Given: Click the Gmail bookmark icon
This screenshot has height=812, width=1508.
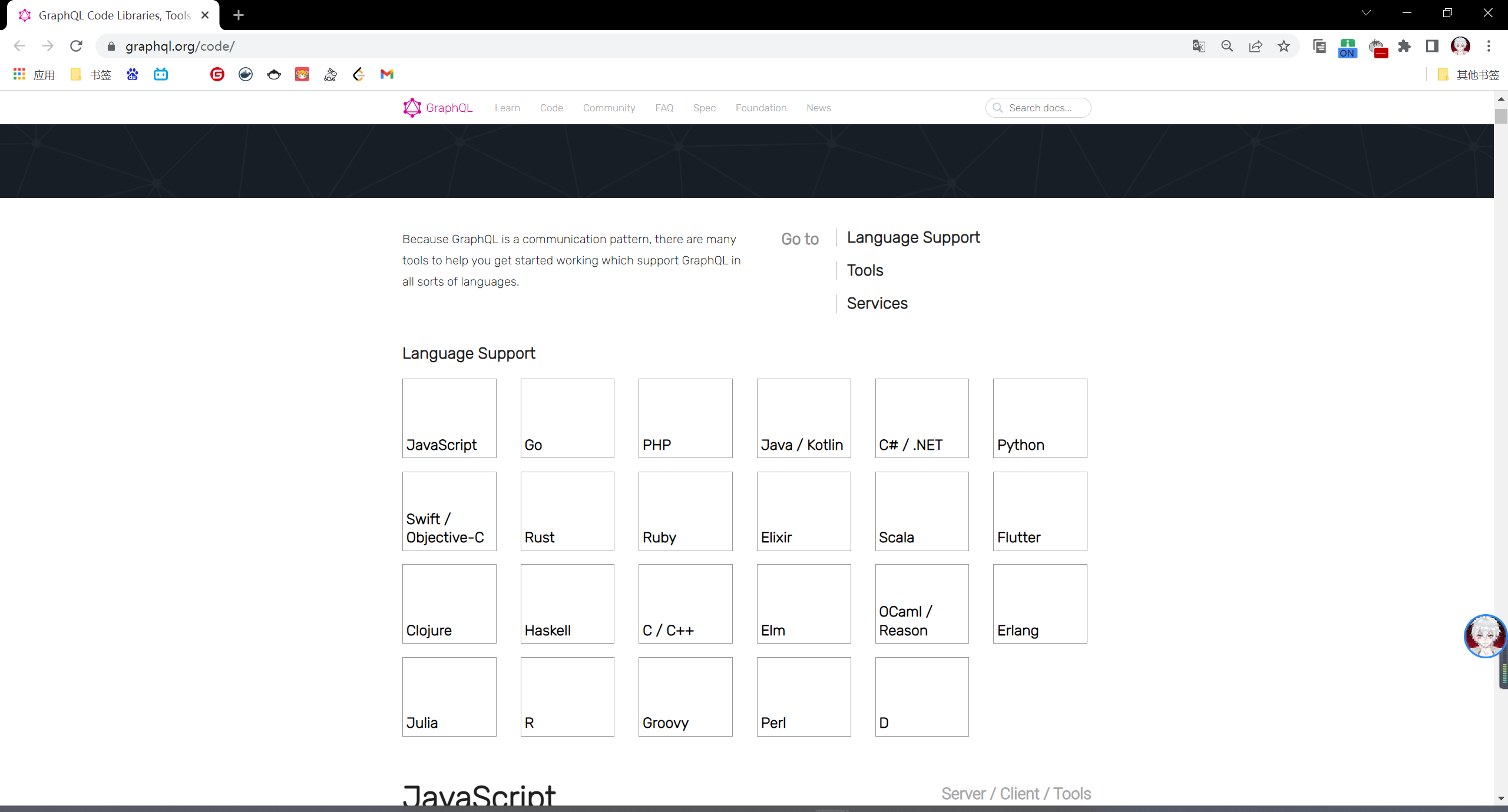Looking at the screenshot, I should coord(386,74).
